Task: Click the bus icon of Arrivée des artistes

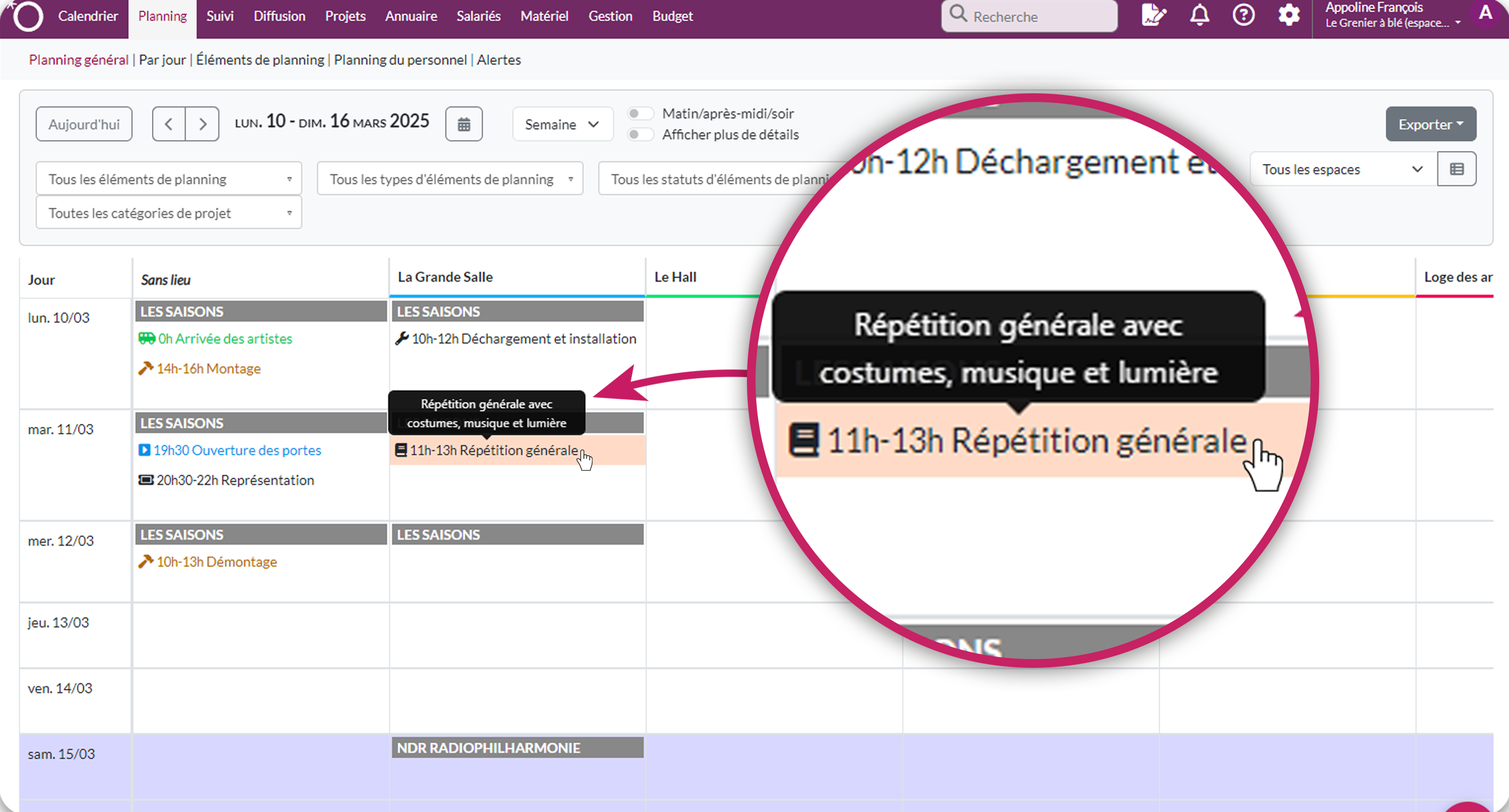Action: (x=146, y=339)
